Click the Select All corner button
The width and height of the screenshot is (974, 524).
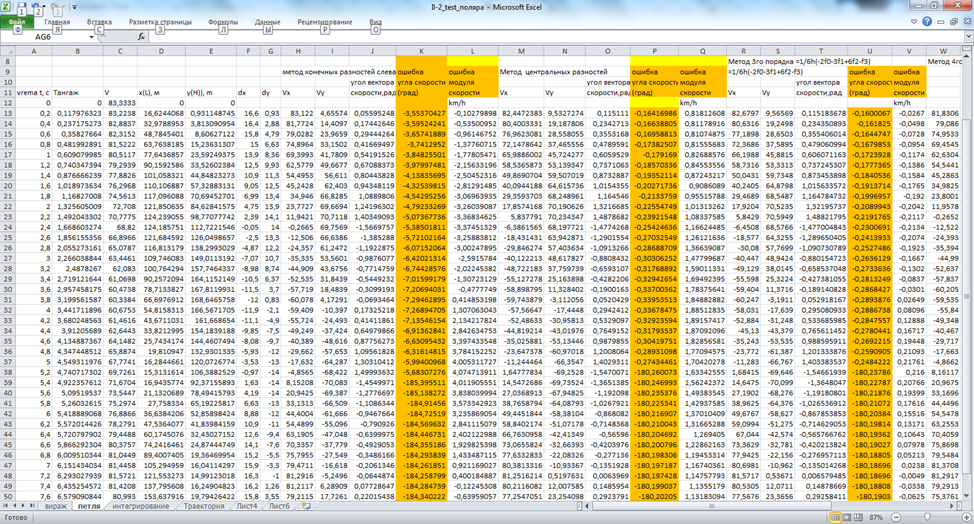[9, 49]
